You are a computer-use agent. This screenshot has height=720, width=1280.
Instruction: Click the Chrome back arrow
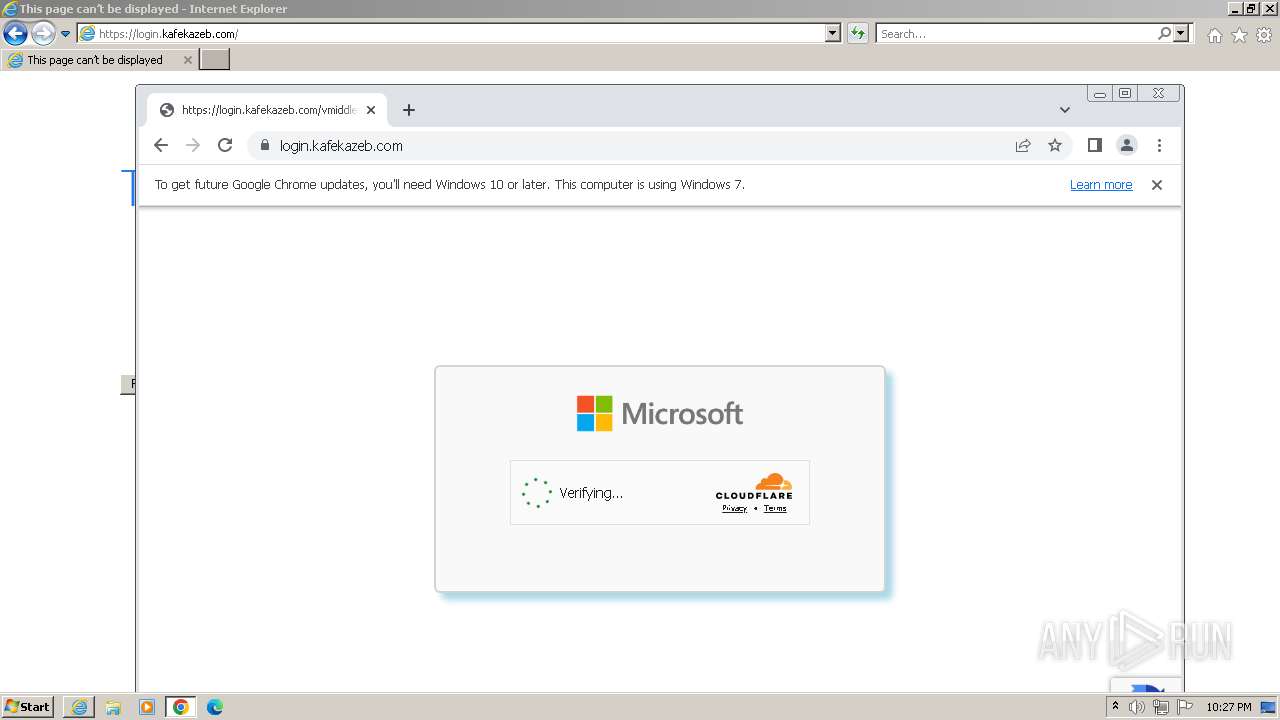[161, 145]
